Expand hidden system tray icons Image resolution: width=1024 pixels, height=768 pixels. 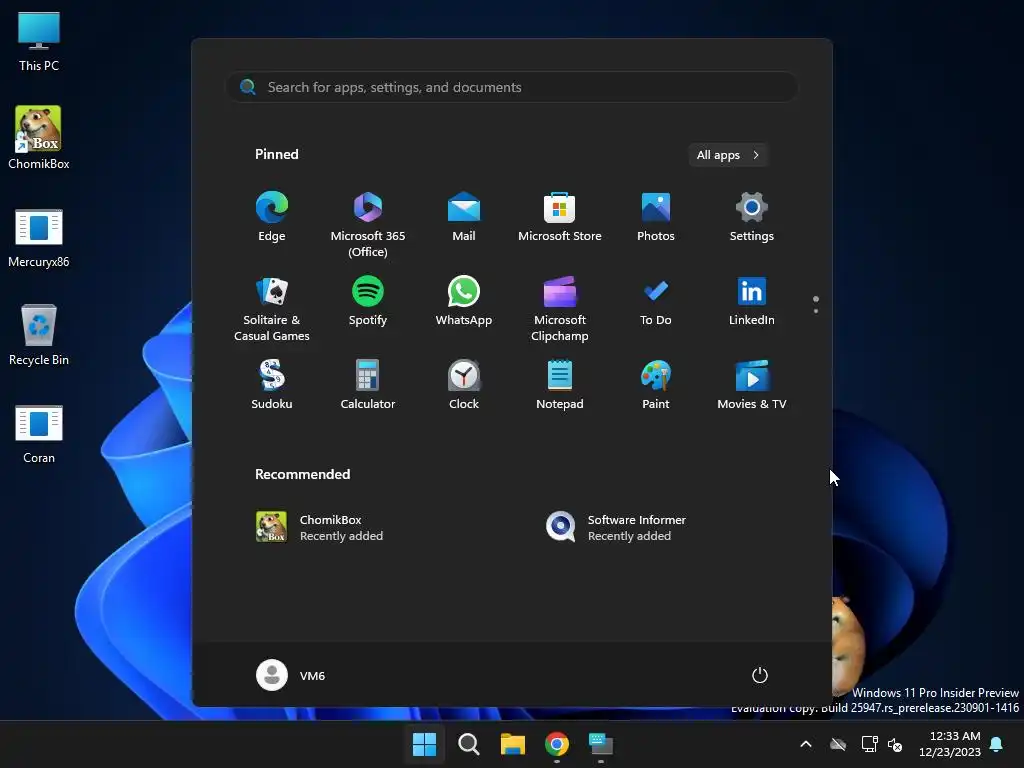(806, 744)
